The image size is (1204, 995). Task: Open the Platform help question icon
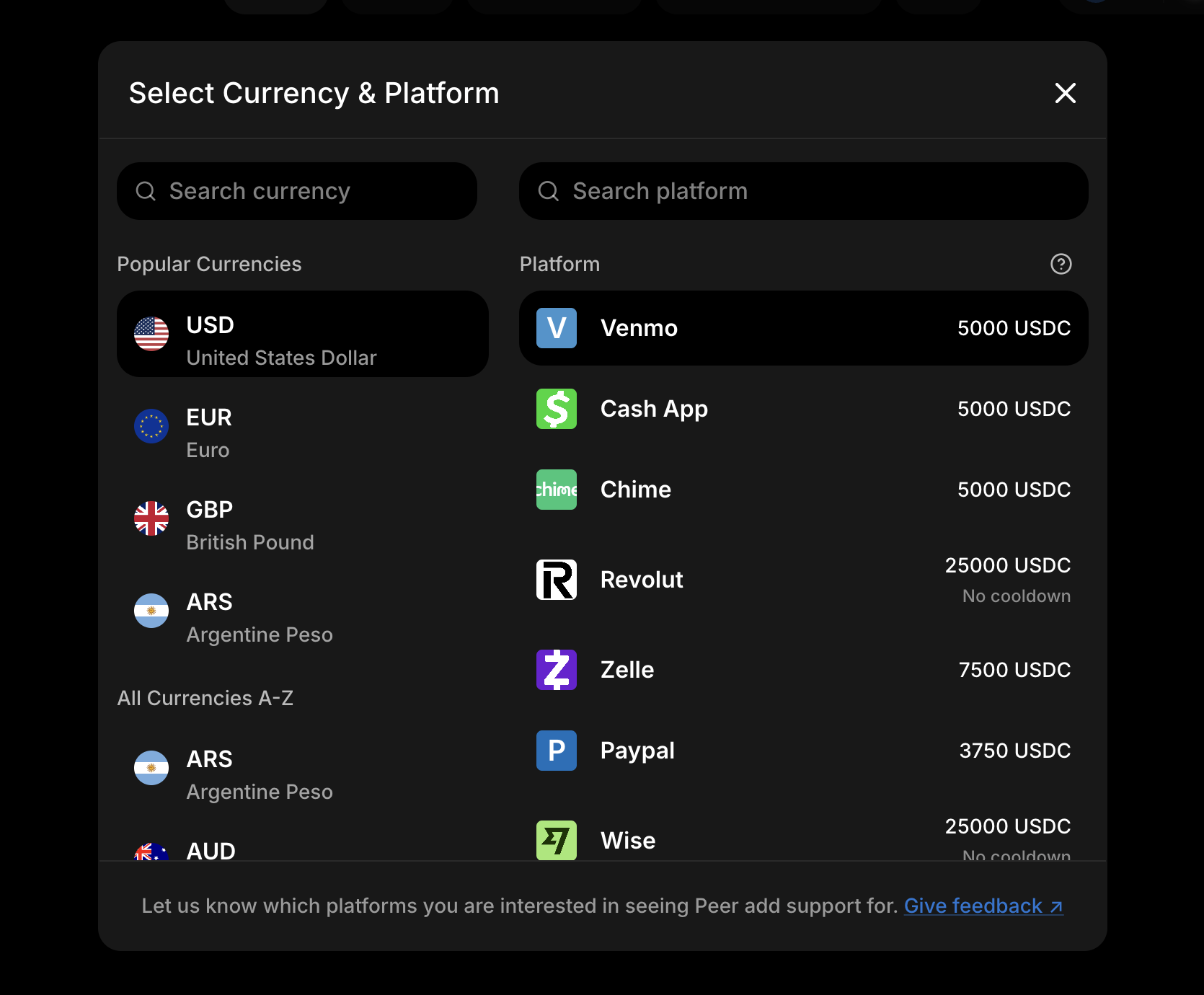(1061, 264)
